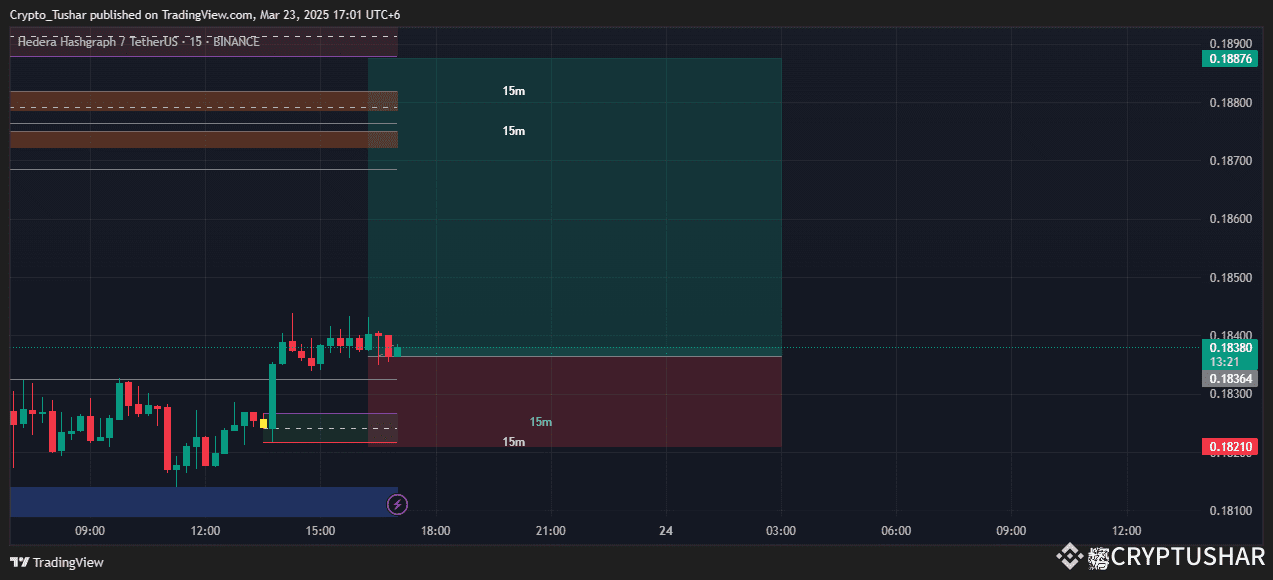
Task: Select the Hedera Hashgraph symbol name
Action: coord(70,42)
